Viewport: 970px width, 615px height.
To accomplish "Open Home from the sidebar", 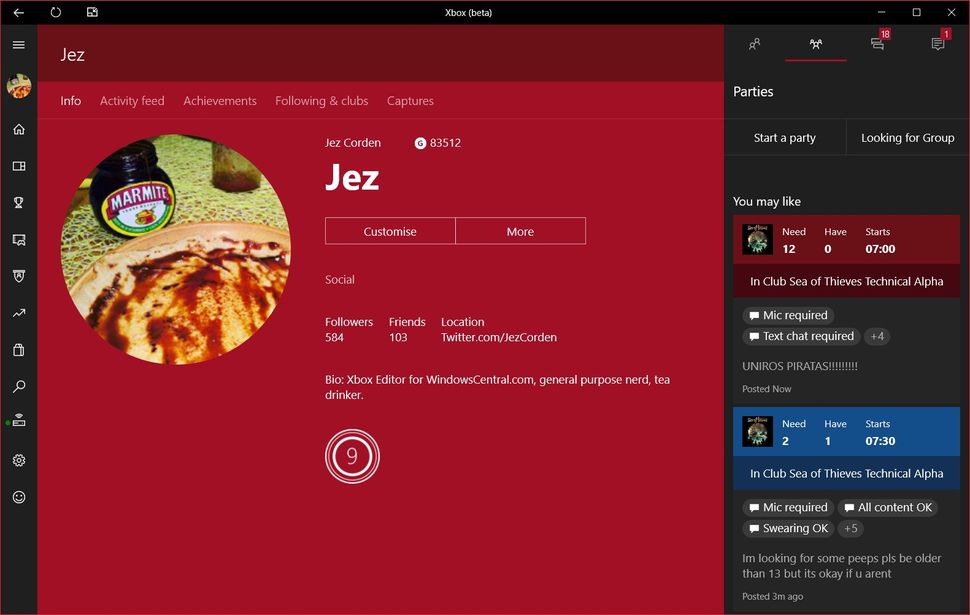I will [18, 129].
